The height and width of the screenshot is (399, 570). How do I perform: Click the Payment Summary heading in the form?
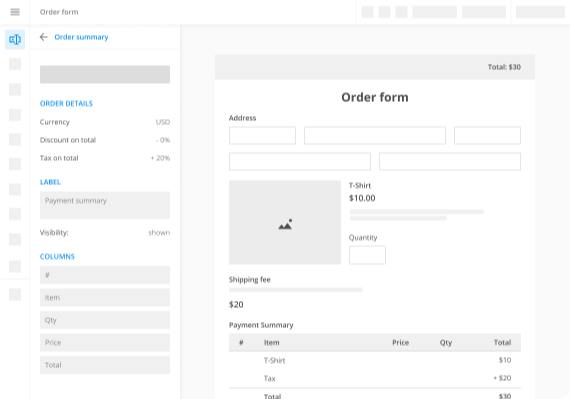click(x=261, y=325)
